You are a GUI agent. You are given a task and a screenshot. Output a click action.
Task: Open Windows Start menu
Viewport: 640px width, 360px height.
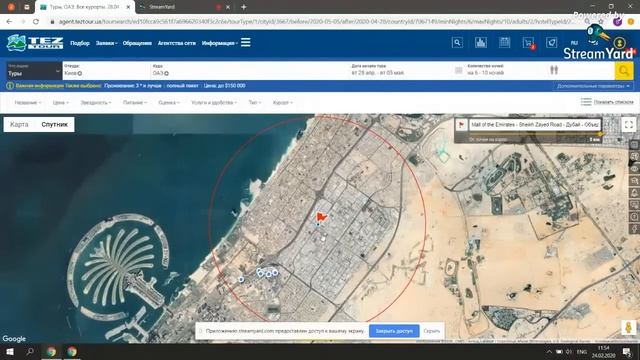(x=10, y=351)
